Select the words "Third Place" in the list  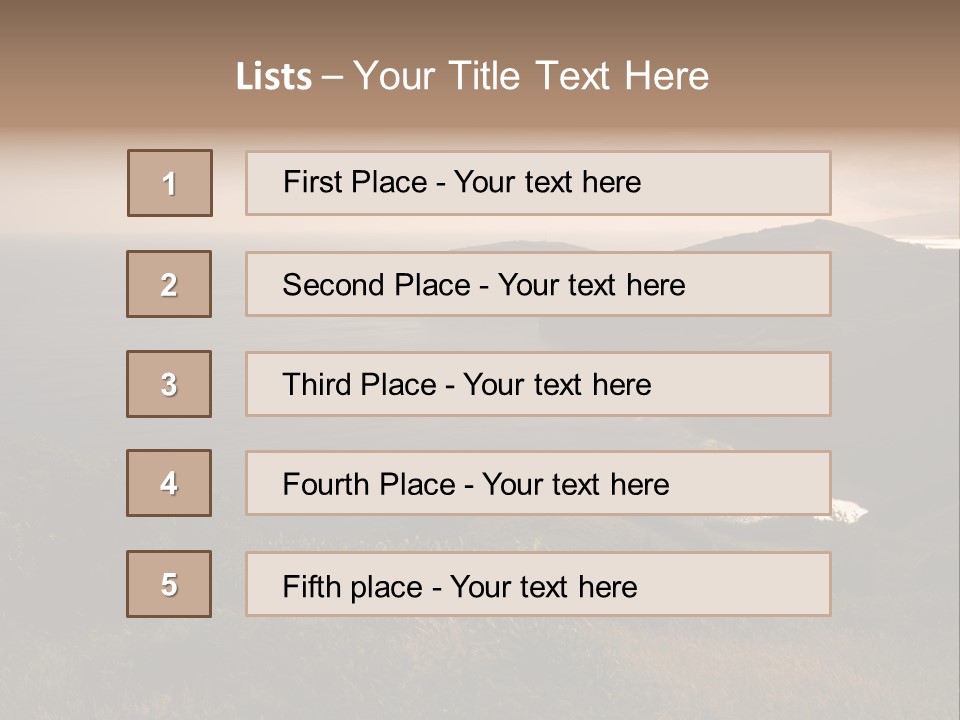tap(359, 385)
